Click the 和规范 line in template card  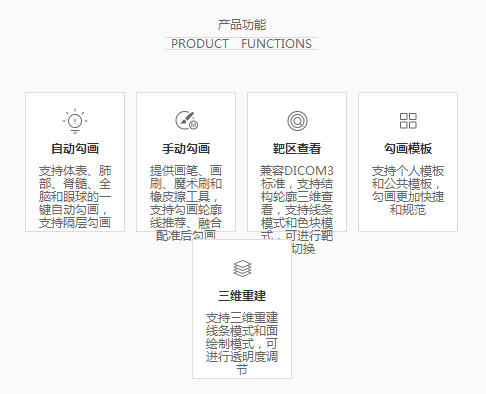pos(408,210)
